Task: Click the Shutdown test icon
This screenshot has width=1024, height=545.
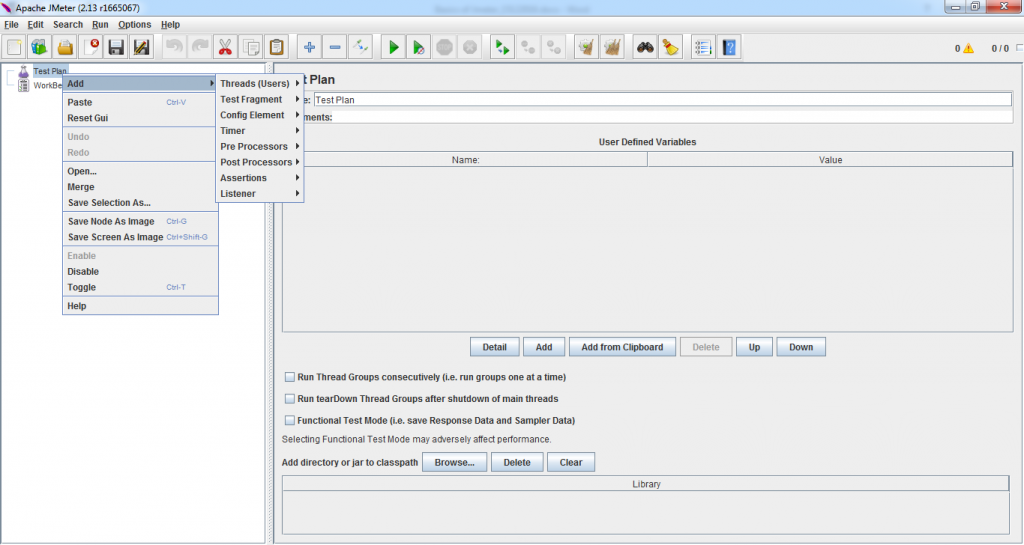Action: [x=470, y=48]
